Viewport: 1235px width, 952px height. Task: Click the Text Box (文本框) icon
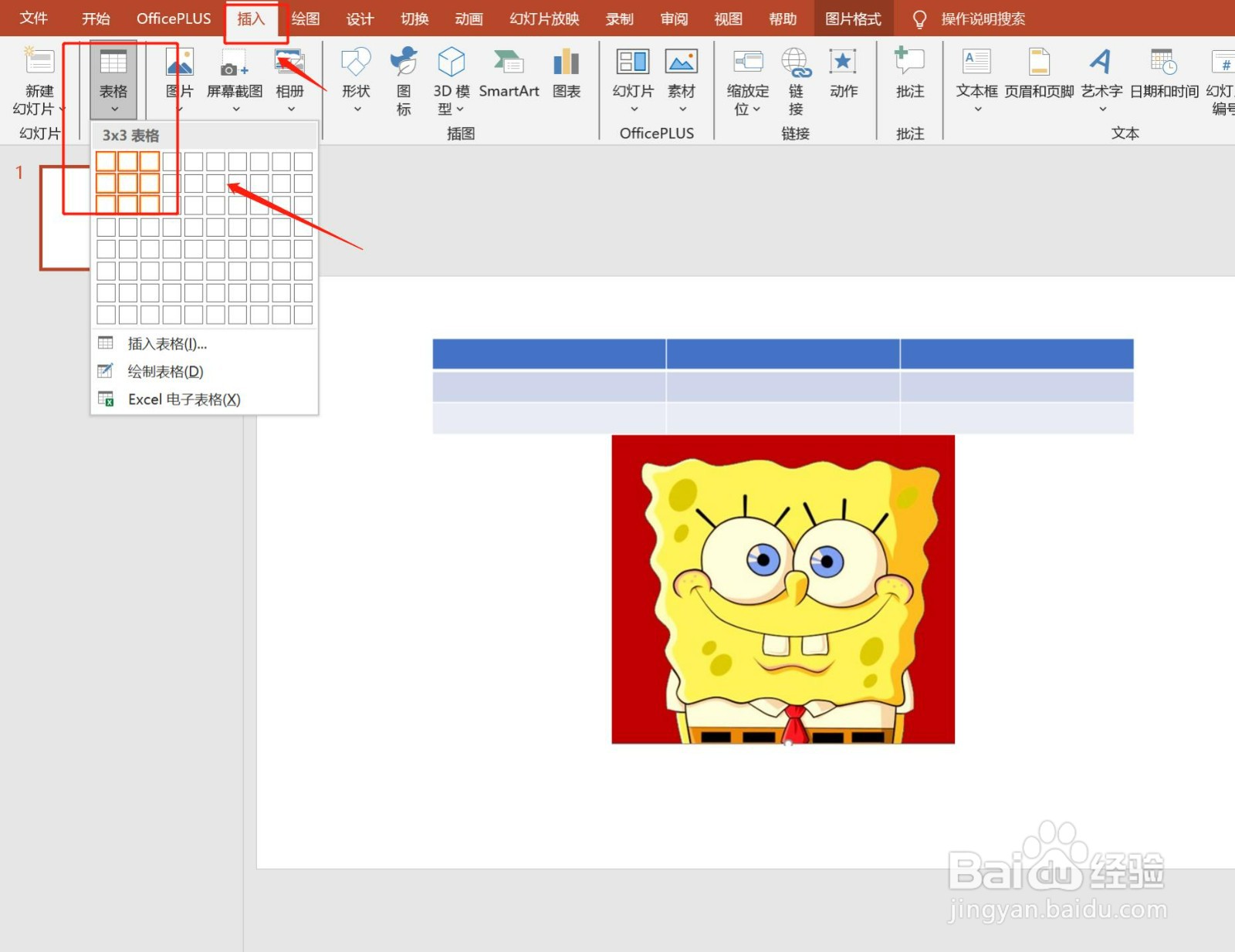click(977, 62)
